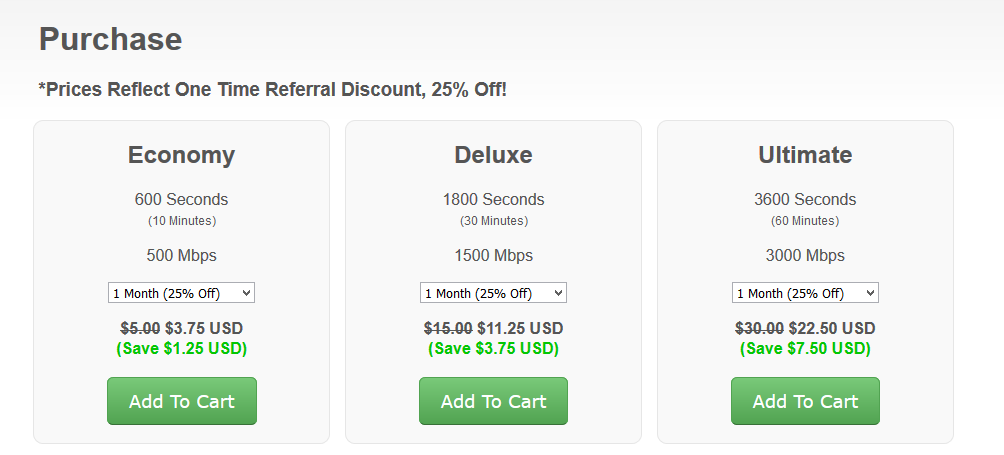Select the Economy plan title

coord(181,155)
